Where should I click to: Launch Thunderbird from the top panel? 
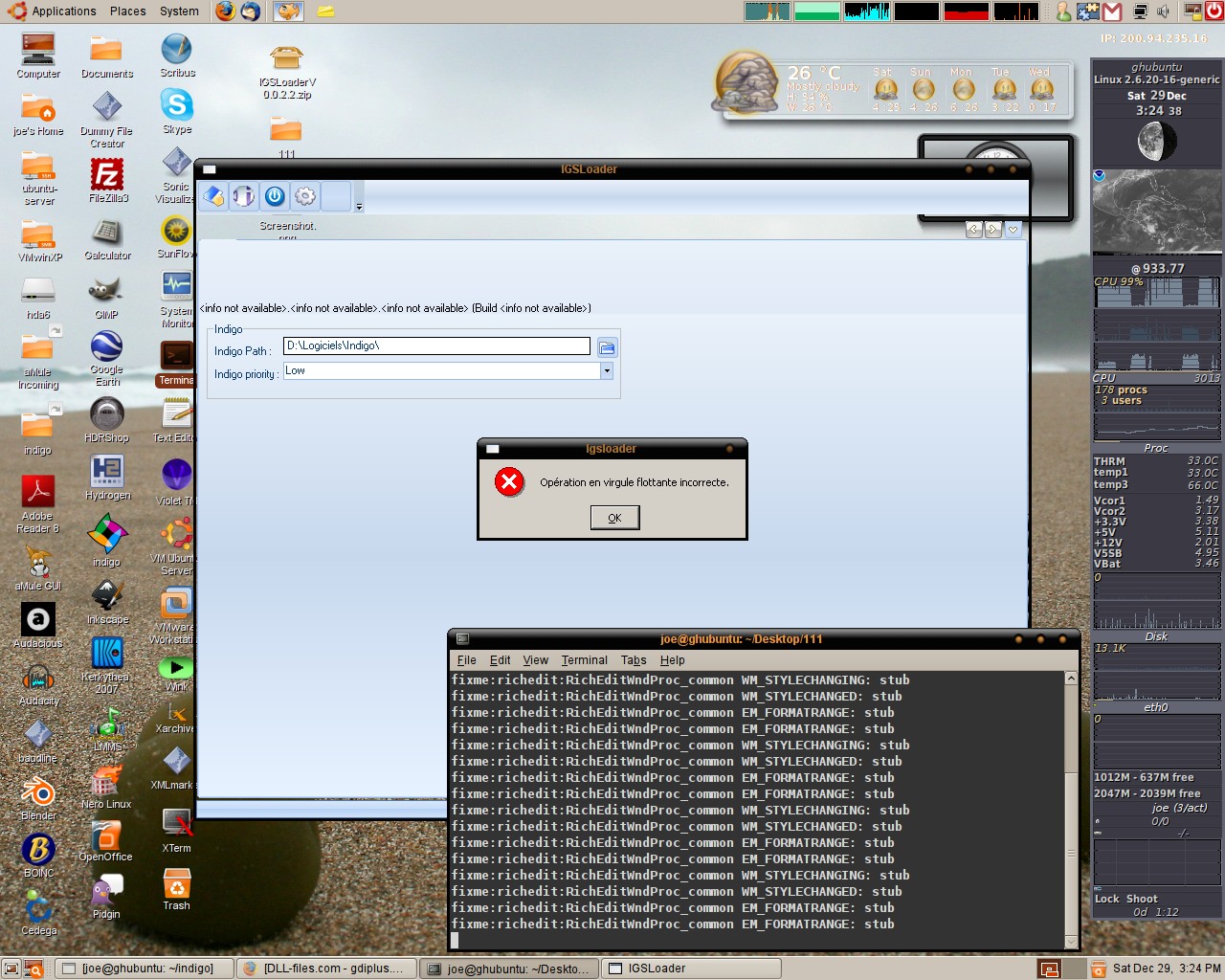(x=250, y=11)
